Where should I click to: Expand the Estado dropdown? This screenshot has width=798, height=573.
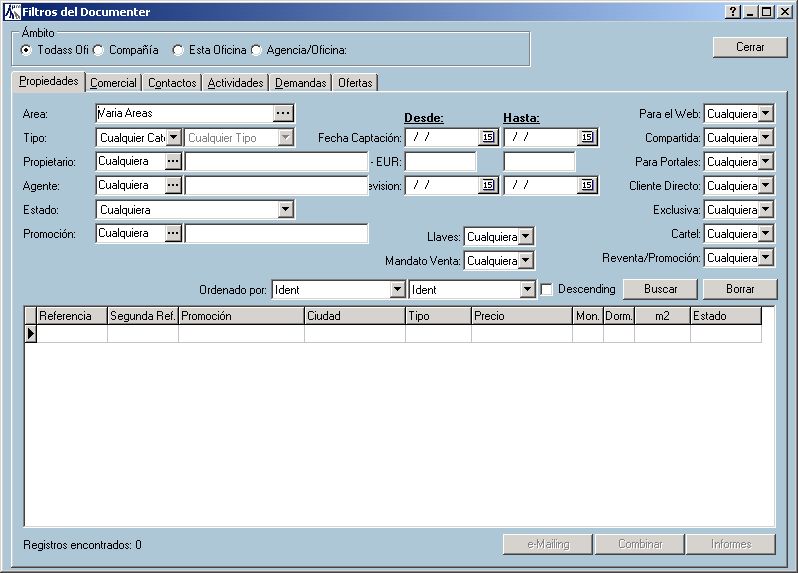click(x=286, y=209)
